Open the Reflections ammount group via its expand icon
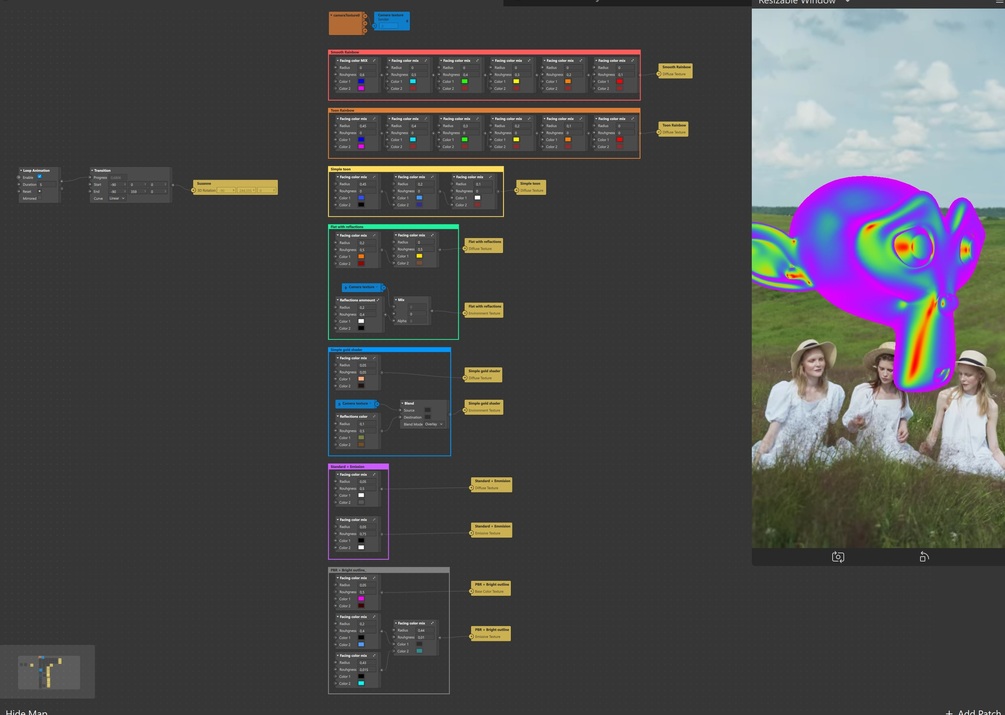The image size is (1005, 715). [x=379, y=300]
